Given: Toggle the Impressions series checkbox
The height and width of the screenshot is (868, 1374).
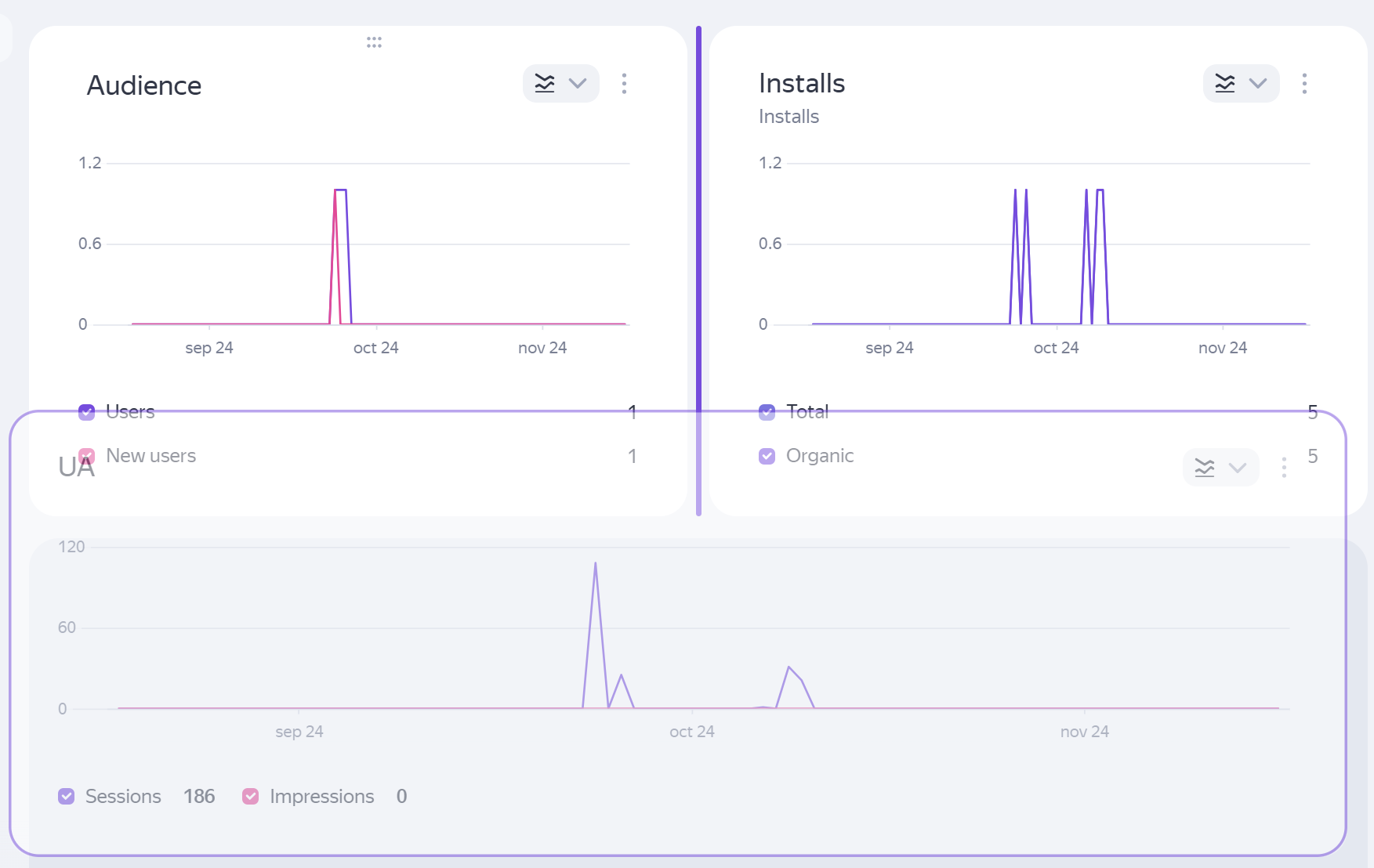Looking at the screenshot, I should [251, 797].
